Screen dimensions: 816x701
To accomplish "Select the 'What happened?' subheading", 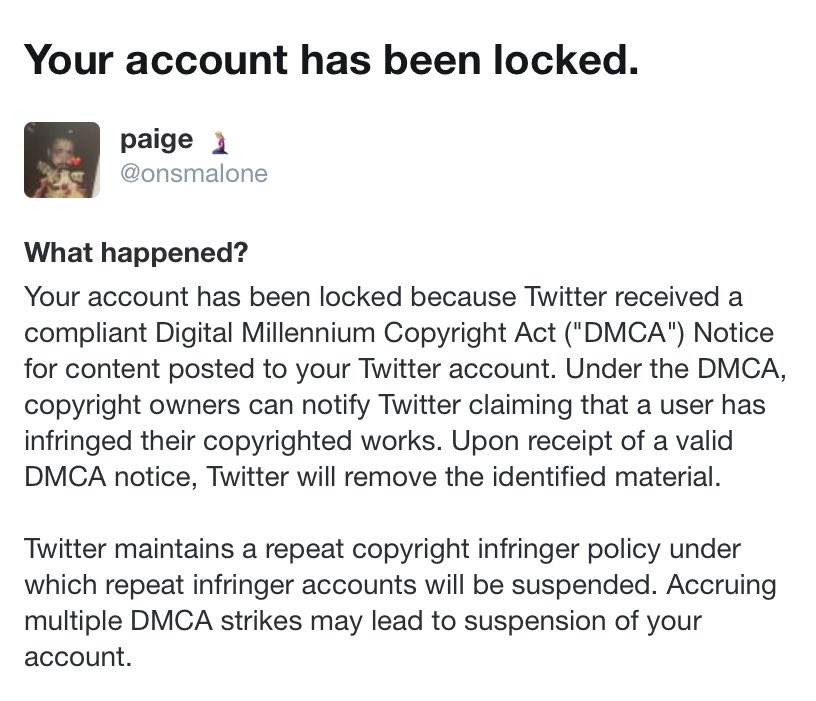I will pyautogui.click(x=136, y=253).
